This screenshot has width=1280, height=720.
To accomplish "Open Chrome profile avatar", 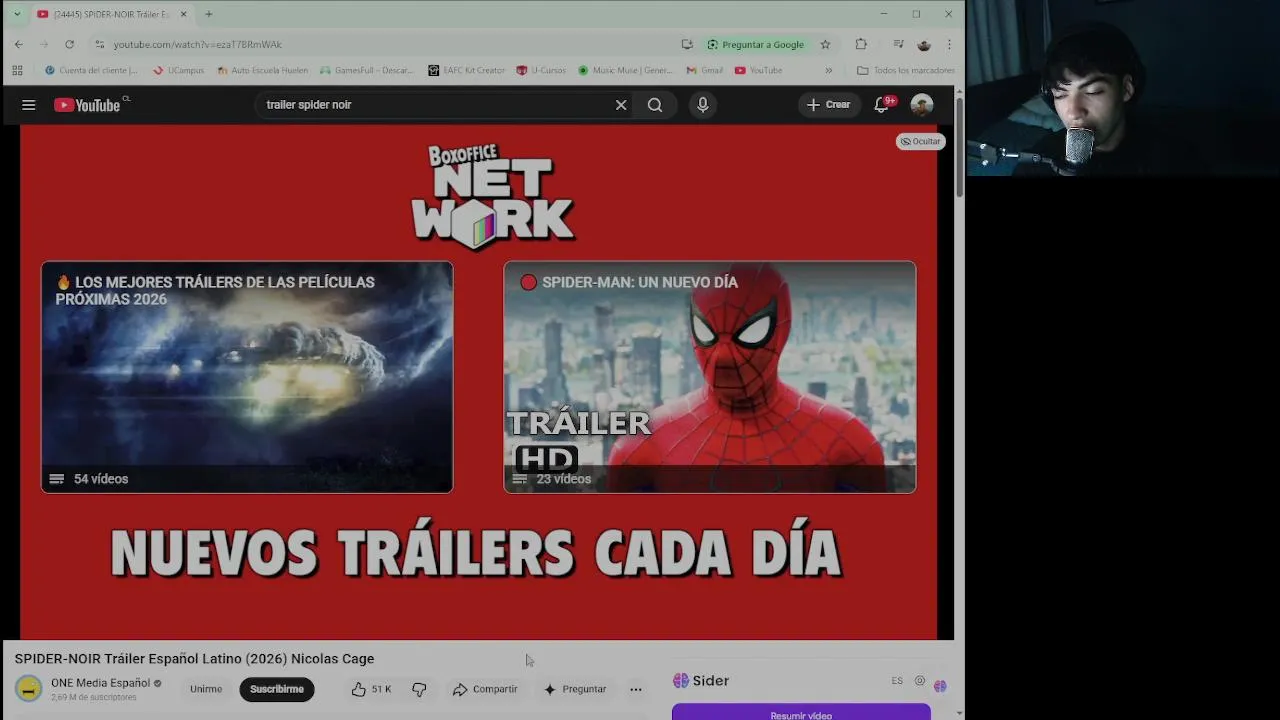I will tap(924, 44).
